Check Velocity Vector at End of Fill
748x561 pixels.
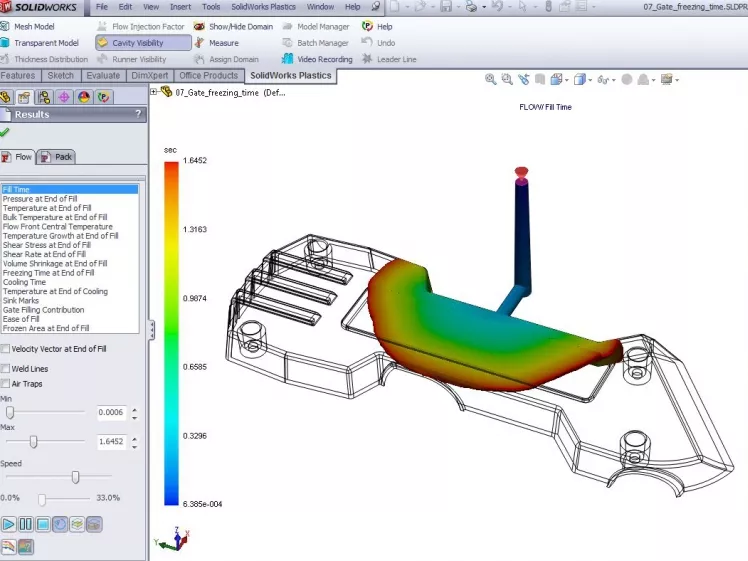coord(5,349)
